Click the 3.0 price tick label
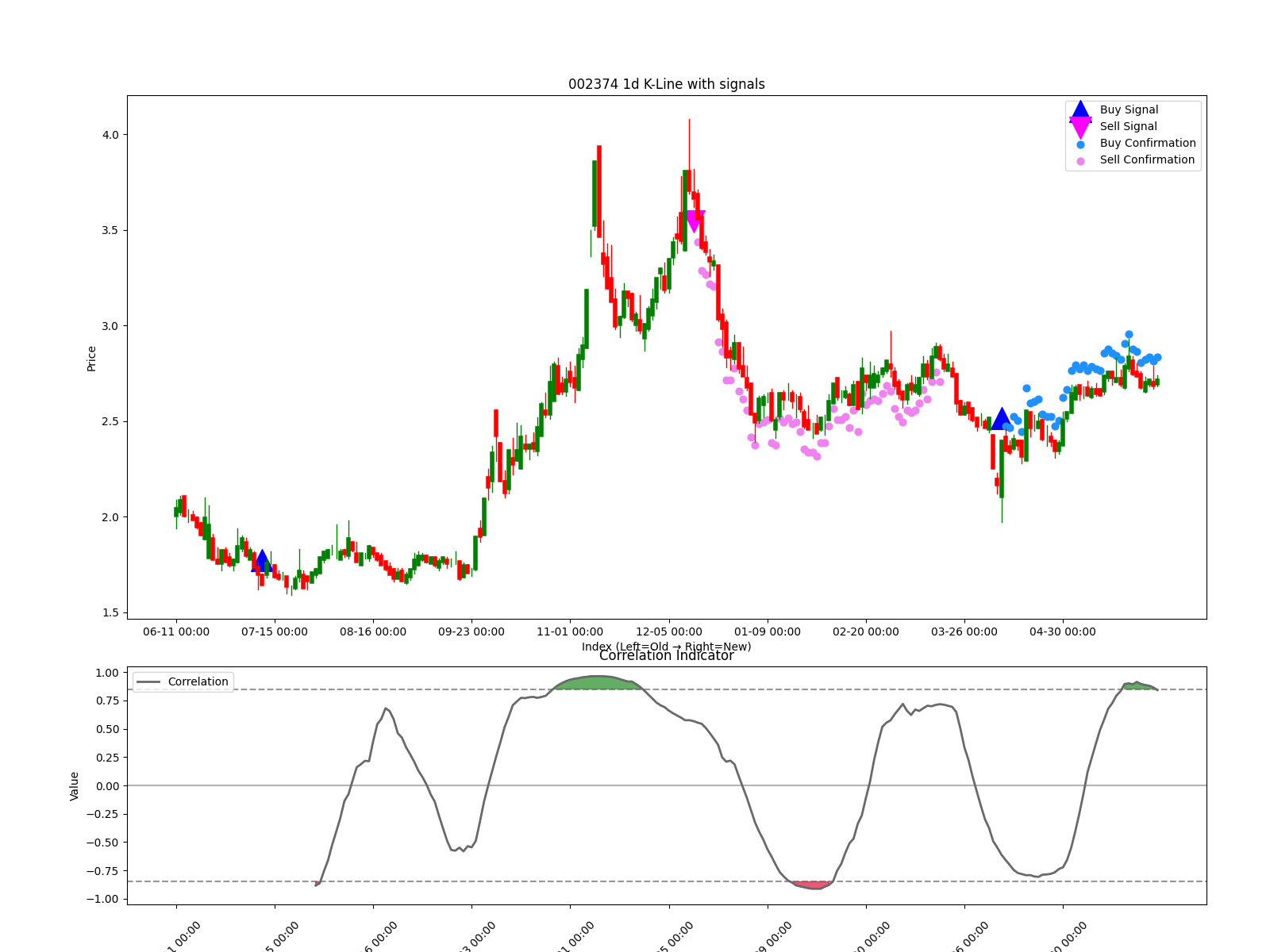 (x=110, y=326)
